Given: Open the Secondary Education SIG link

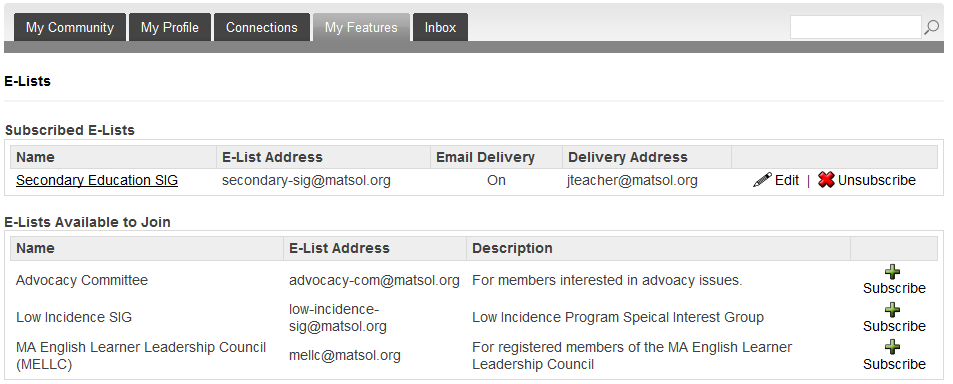Looking at the screenshot, I should pos(97,180).
